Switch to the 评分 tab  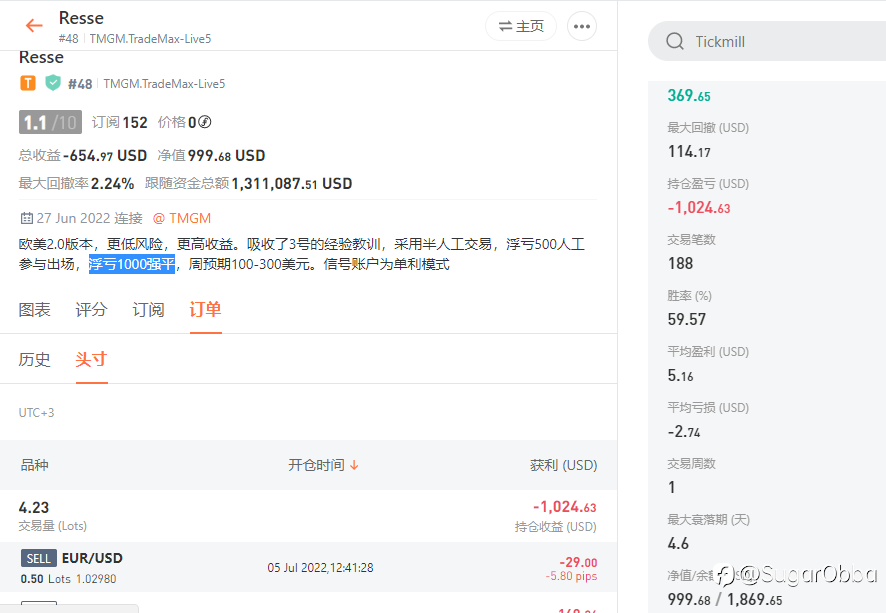coord(91,310)
